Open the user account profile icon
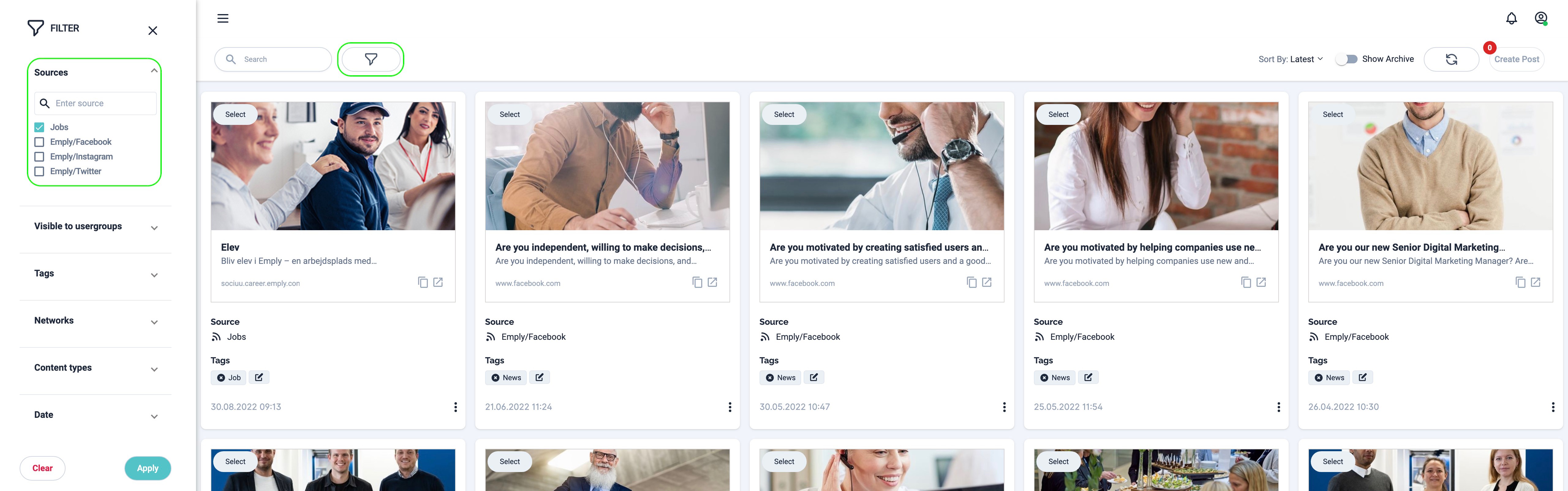 1541,18
